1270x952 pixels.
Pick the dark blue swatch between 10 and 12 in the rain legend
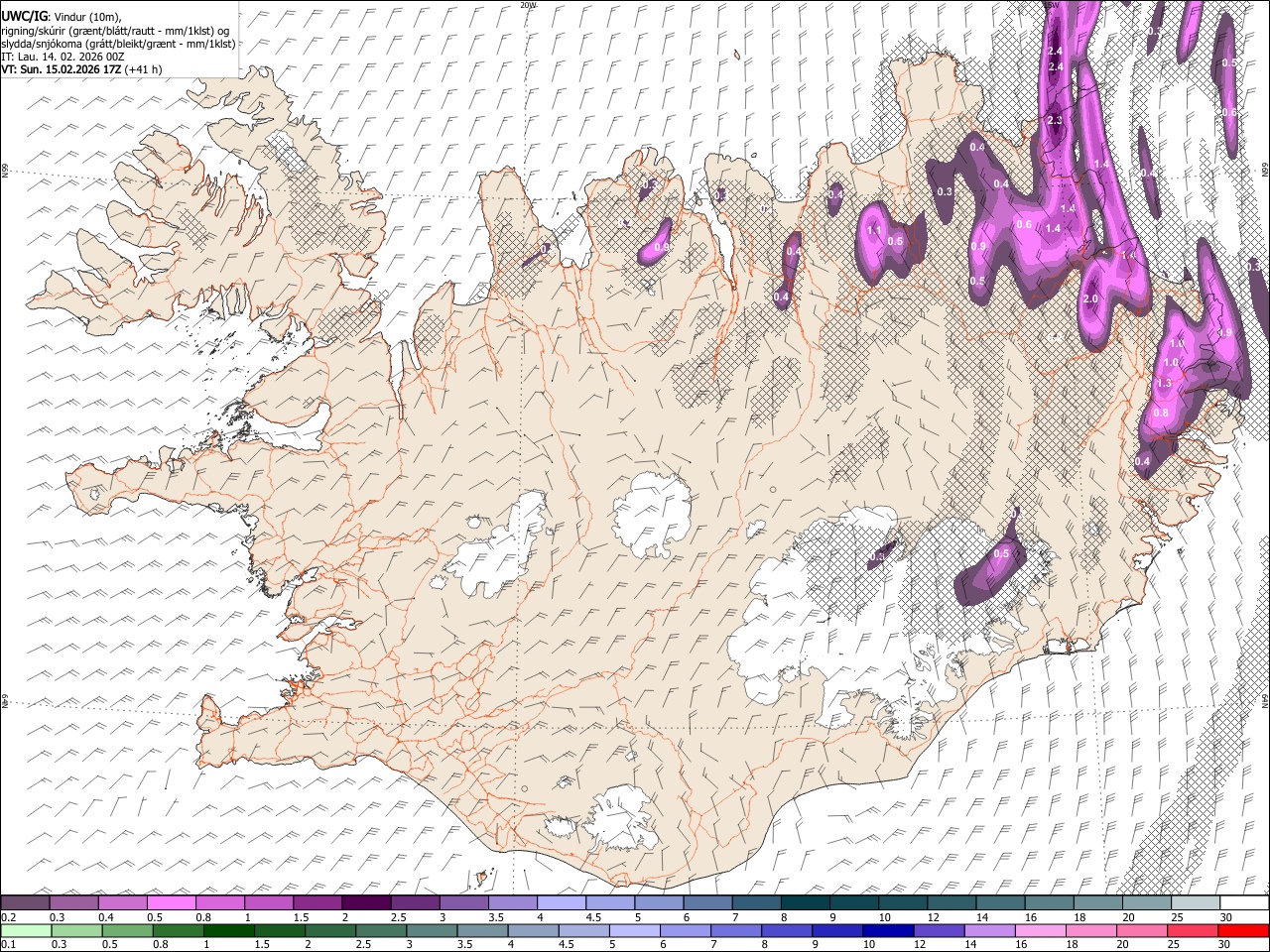pos(888,931)
